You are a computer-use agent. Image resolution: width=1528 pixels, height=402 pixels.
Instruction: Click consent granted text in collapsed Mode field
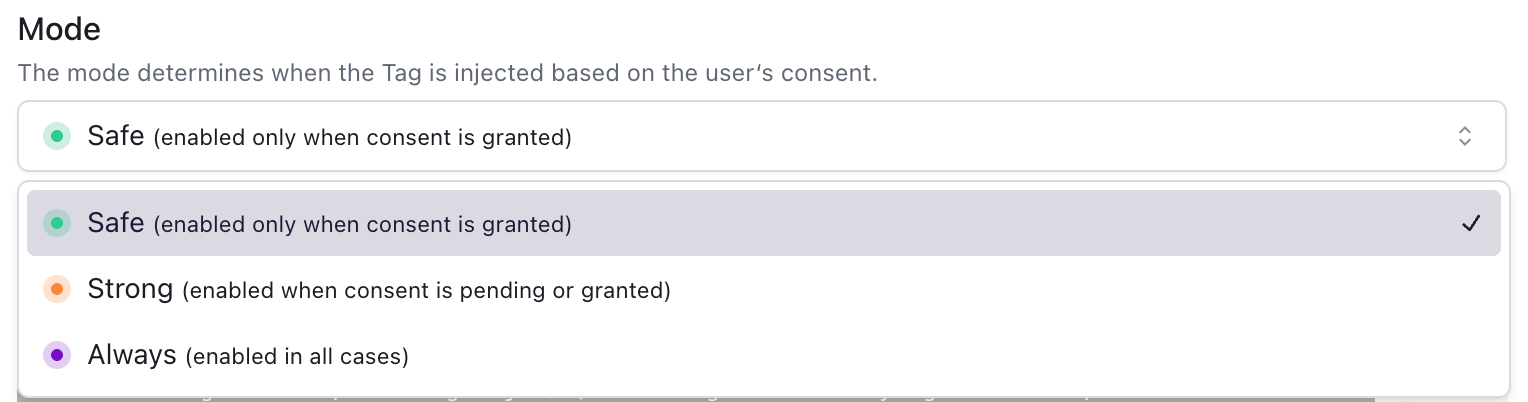[363, 138]
